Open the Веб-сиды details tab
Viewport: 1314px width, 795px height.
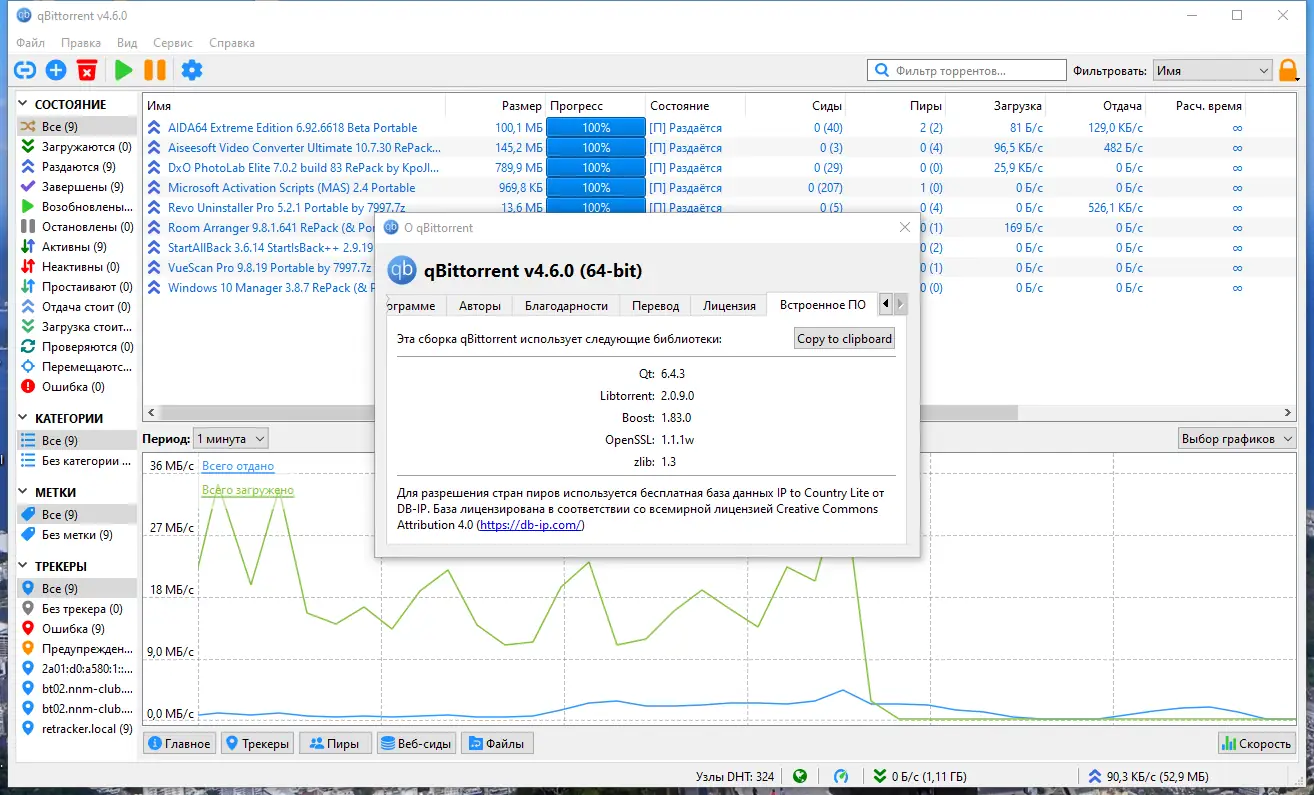point(417,743)
